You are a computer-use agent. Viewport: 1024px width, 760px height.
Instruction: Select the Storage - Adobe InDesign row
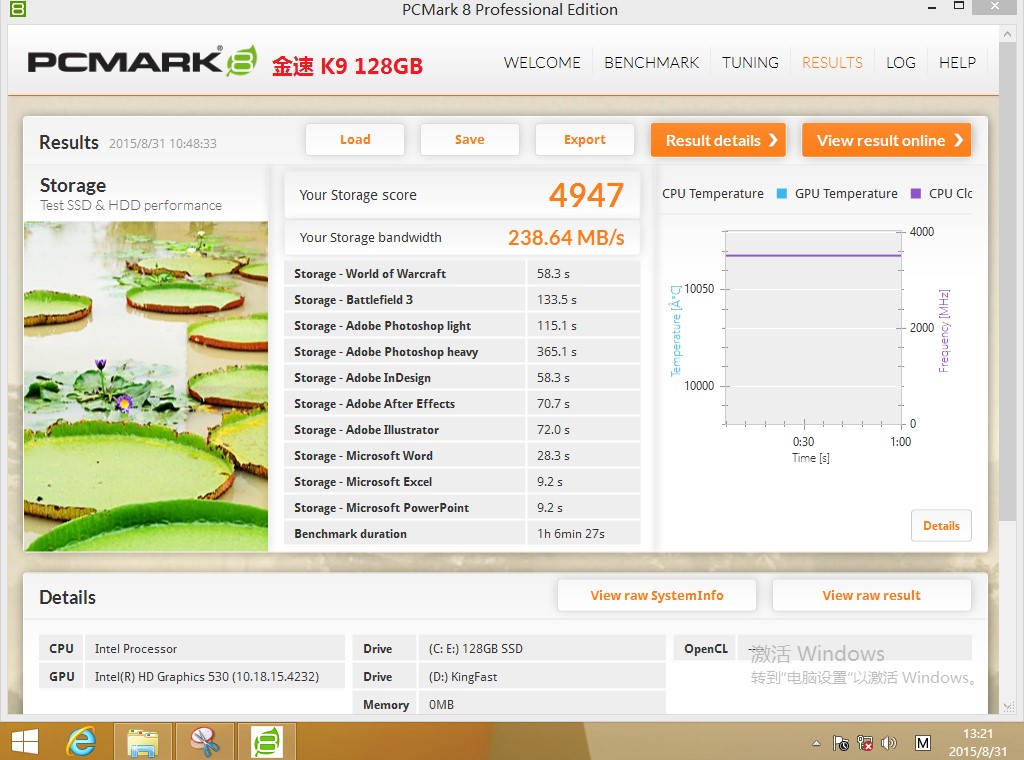tap(462, 378)
